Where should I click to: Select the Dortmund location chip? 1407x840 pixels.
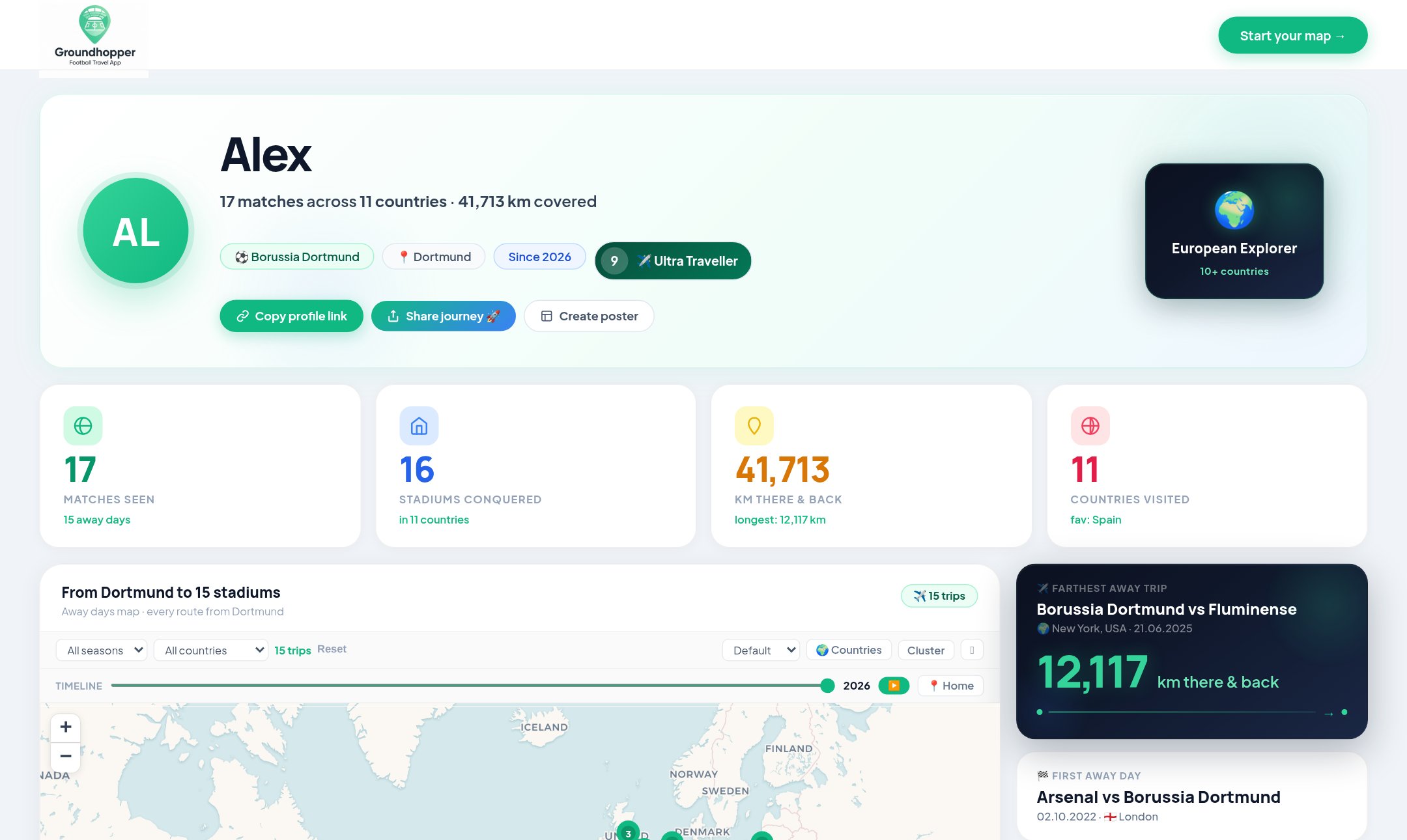(434, 257)
